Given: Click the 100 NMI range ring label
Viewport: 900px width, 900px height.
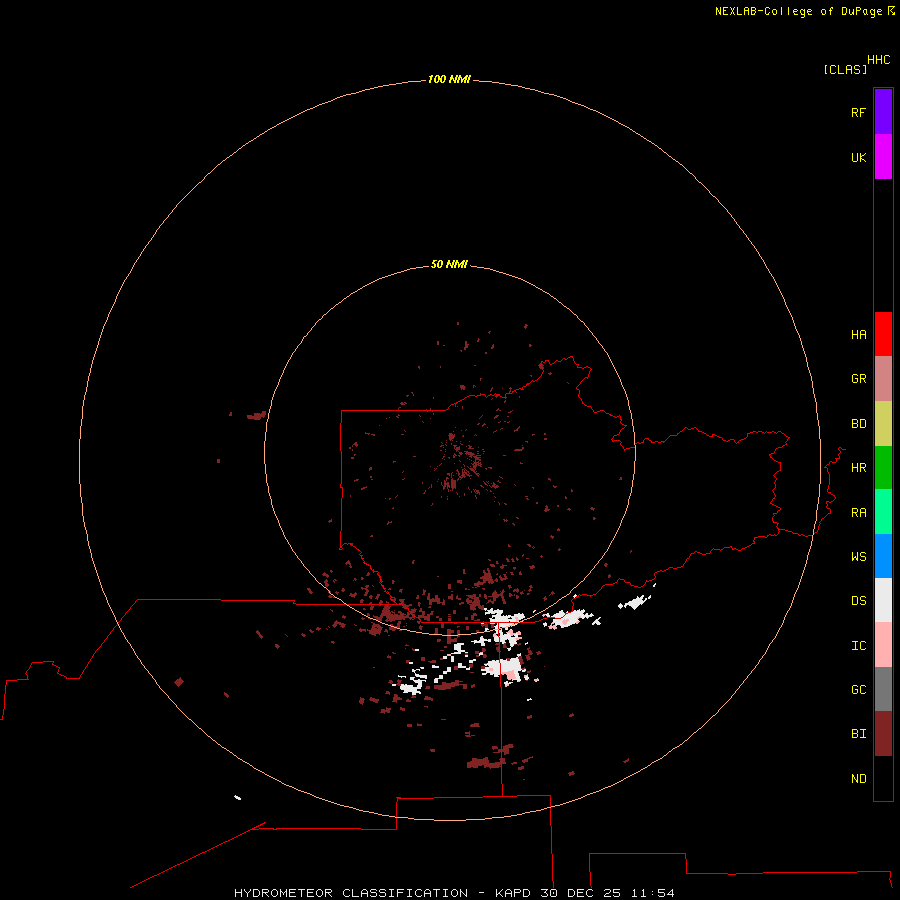Looking at the screenshot, I should tap(449, 79).
